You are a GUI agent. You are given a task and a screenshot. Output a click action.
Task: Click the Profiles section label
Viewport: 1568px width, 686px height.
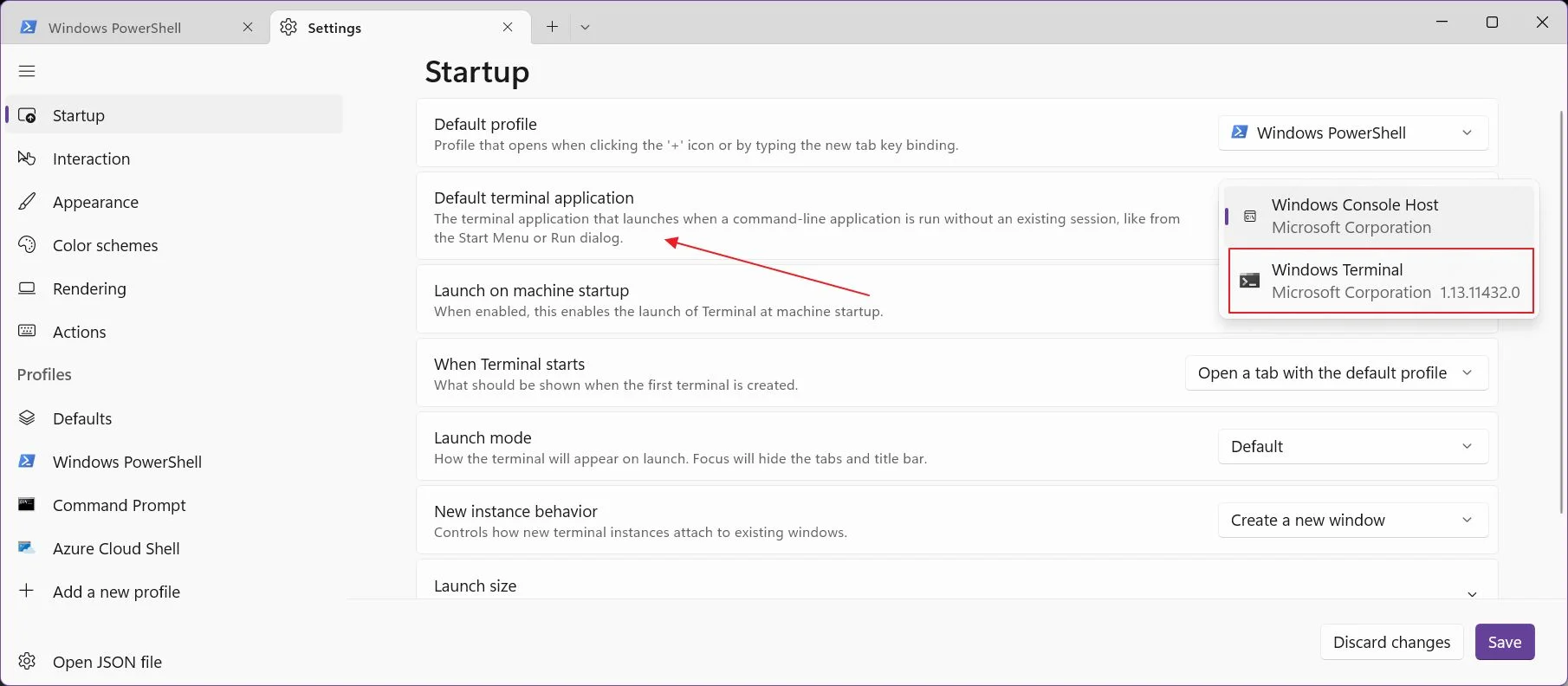(x=44, y=374)
